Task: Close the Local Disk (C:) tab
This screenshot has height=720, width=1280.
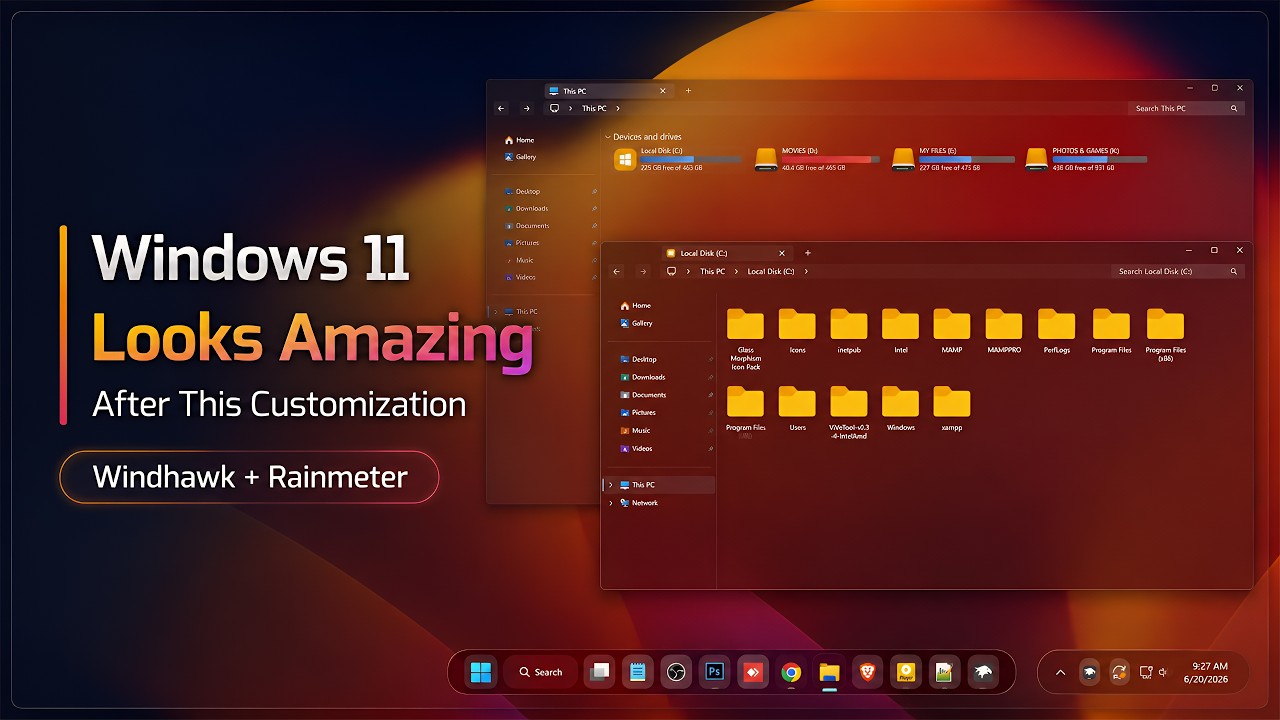Action: point(782,253)
